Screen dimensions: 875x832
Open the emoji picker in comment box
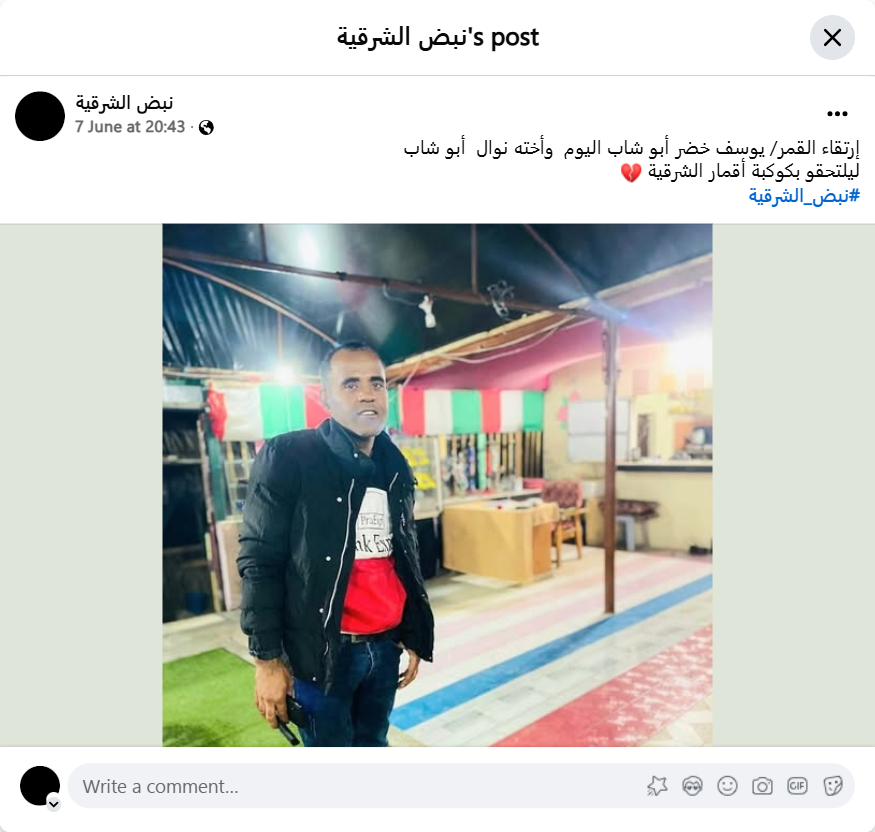727,786
